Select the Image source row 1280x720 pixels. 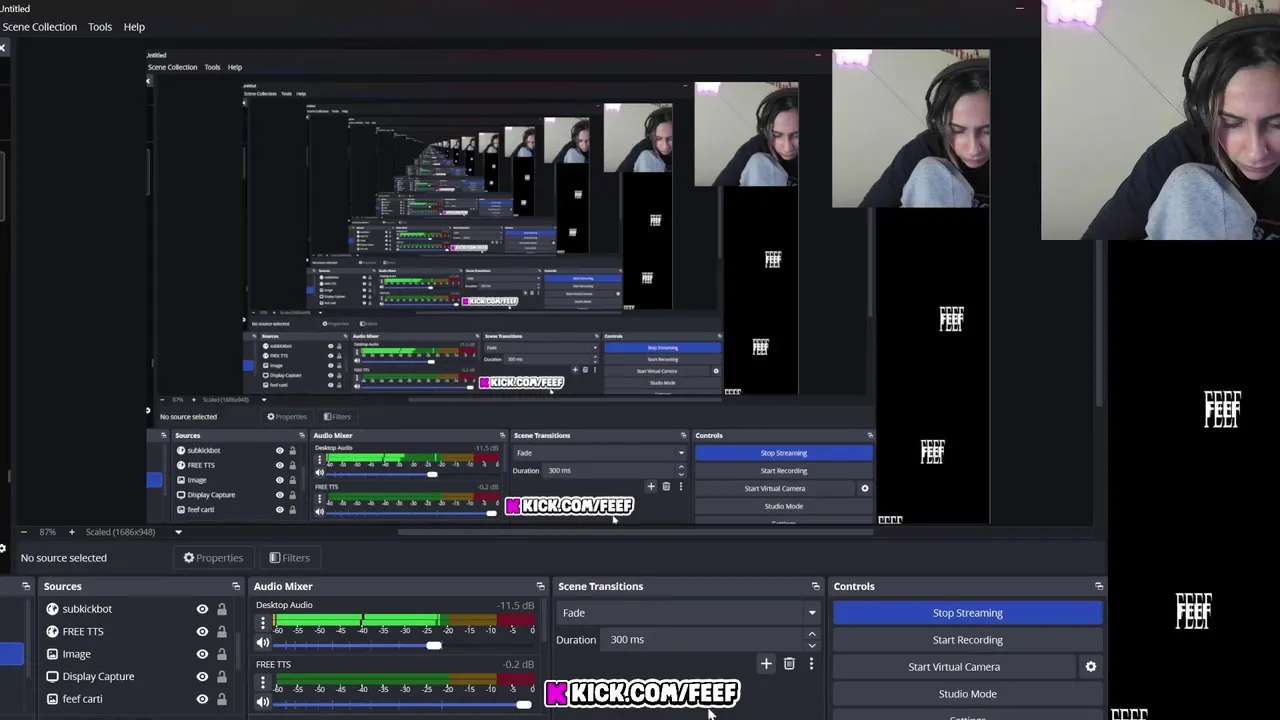tap(135, 654)
